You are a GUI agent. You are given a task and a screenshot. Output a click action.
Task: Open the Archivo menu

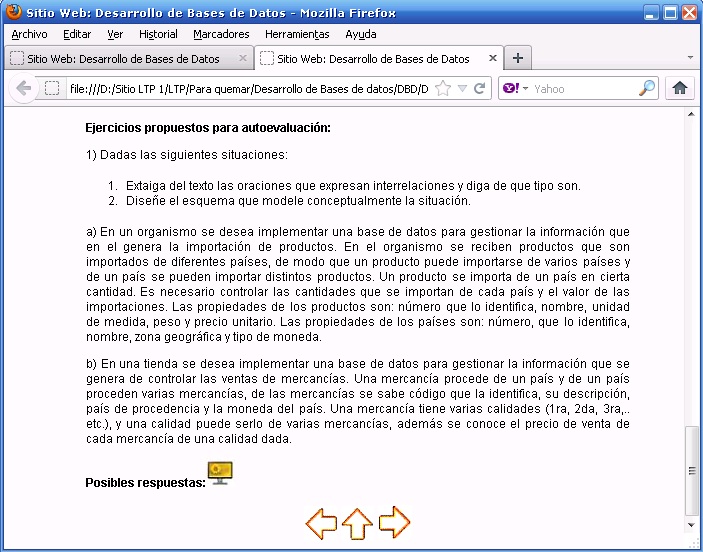[29, 34]
